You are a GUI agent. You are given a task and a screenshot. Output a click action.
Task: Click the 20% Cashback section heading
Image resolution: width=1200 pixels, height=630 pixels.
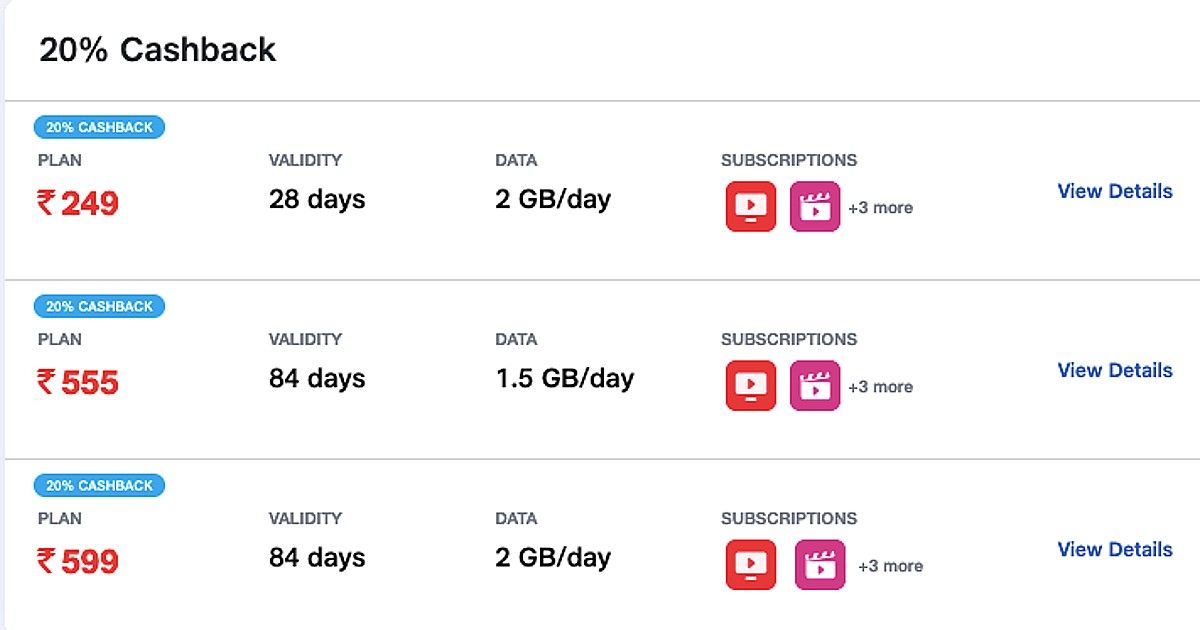coord(157,50)
